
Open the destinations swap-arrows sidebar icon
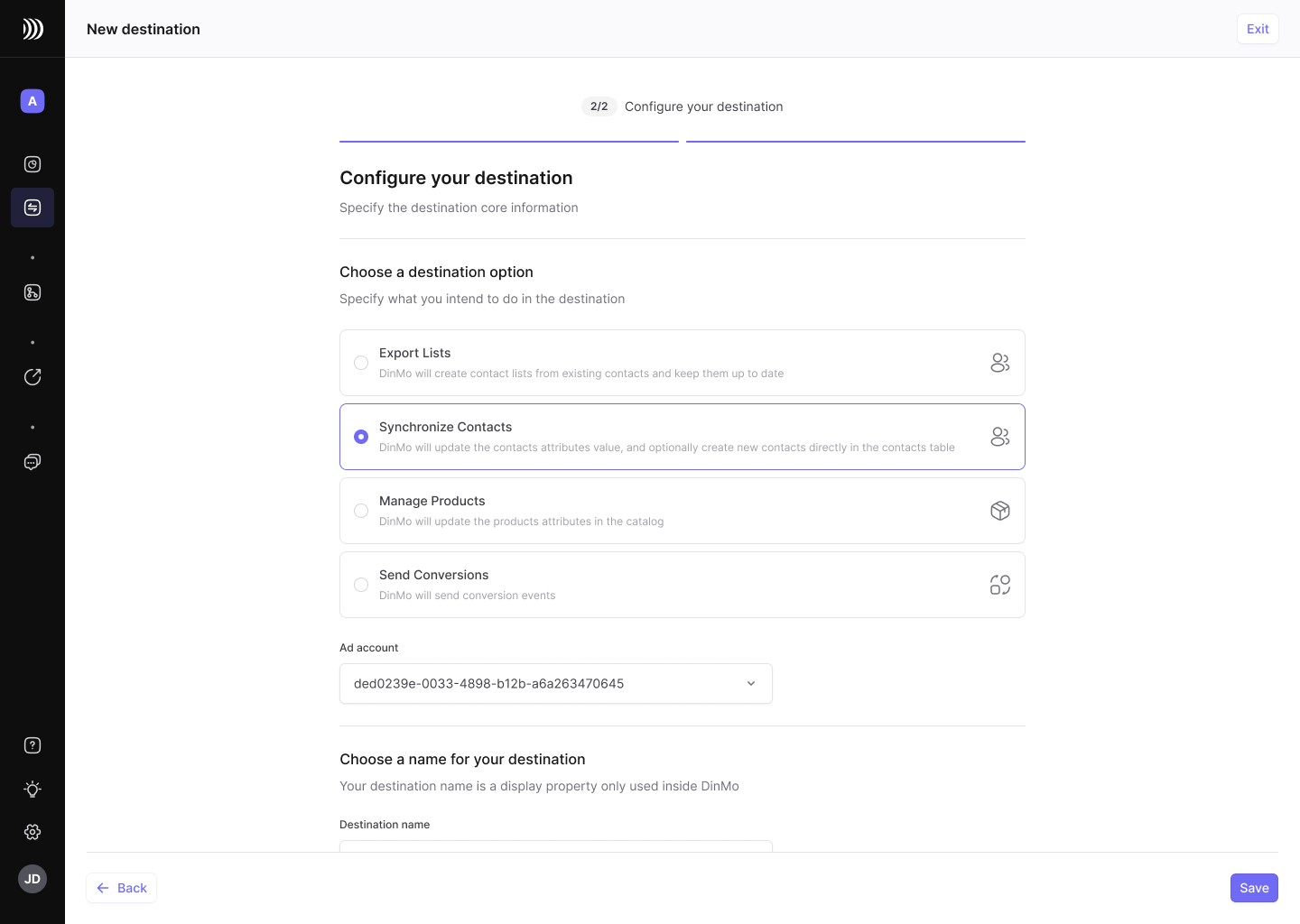[32, 208]
